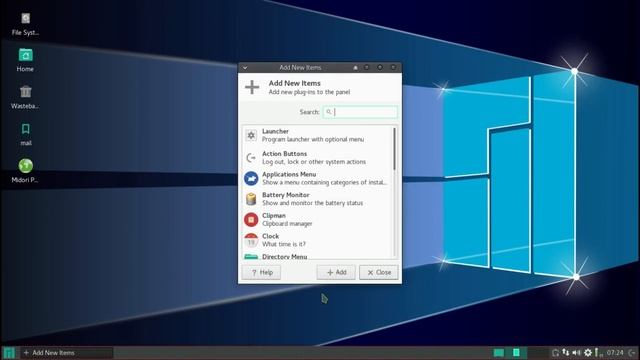The image size is (640, 360).
Task: Open the Manjaro start menu in panel
Action: [9, 353]
